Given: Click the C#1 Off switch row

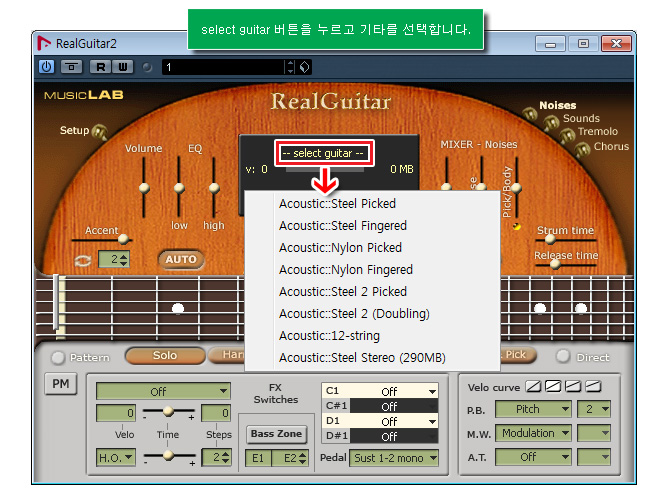Looking at the screenshot, I should [x=379, y=406].
